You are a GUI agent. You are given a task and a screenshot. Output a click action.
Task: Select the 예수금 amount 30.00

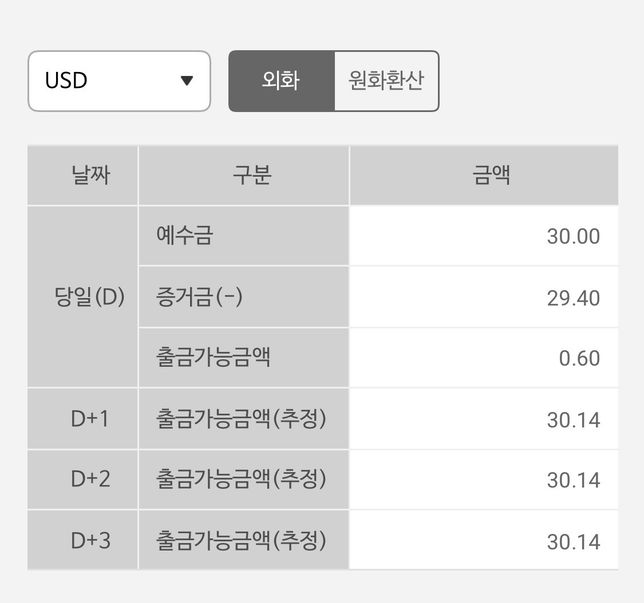tap(573, 237)
